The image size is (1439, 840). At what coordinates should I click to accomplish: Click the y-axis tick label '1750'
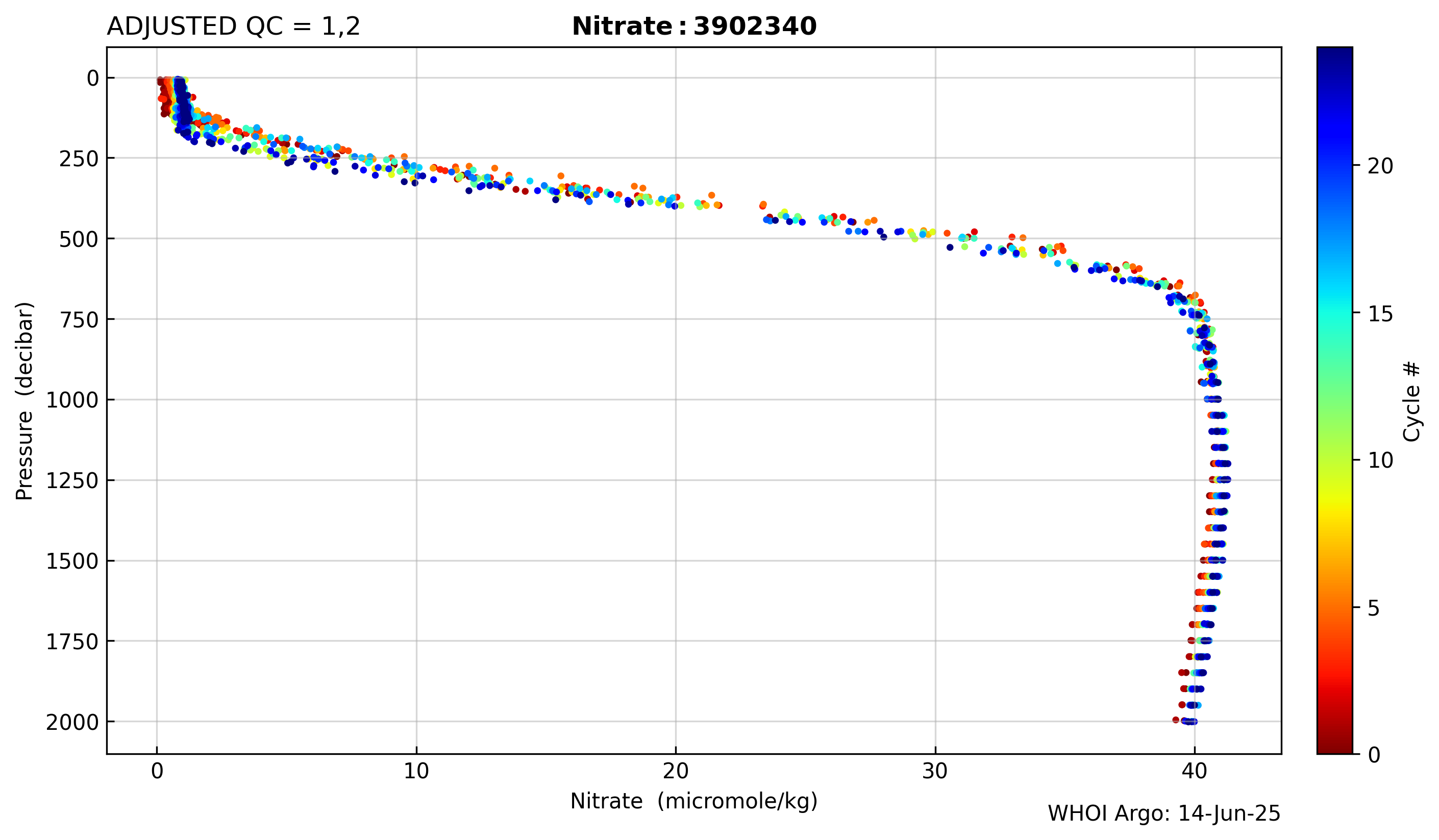coord(72,642)
